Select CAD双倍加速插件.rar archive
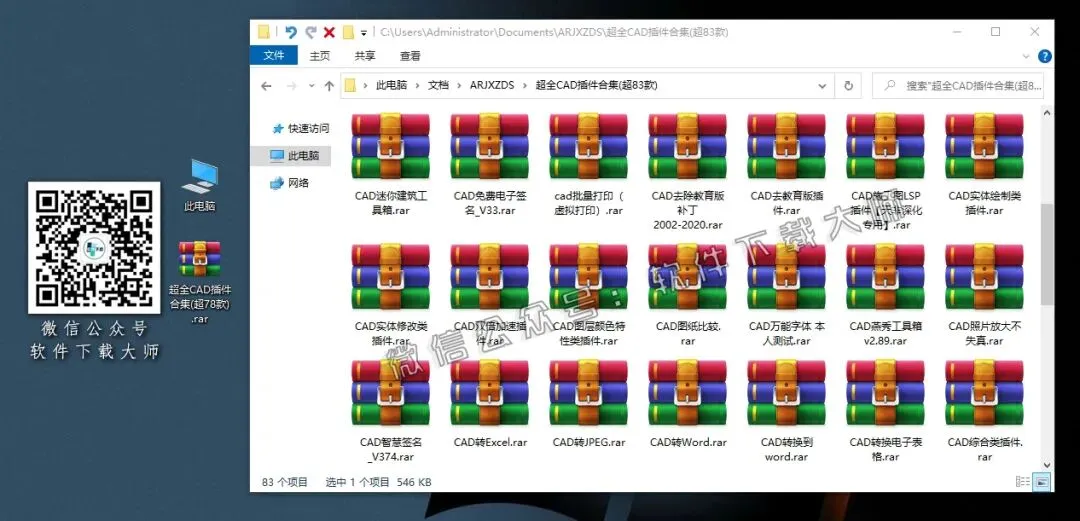Viewport: 1080px width, 521px height. (490, 295)
